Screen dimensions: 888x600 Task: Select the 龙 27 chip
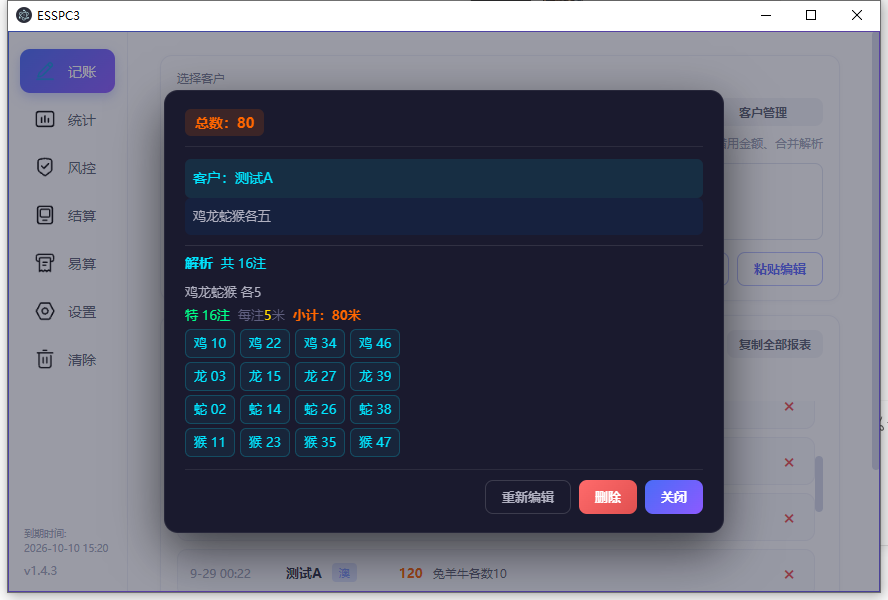coord(320,376)
